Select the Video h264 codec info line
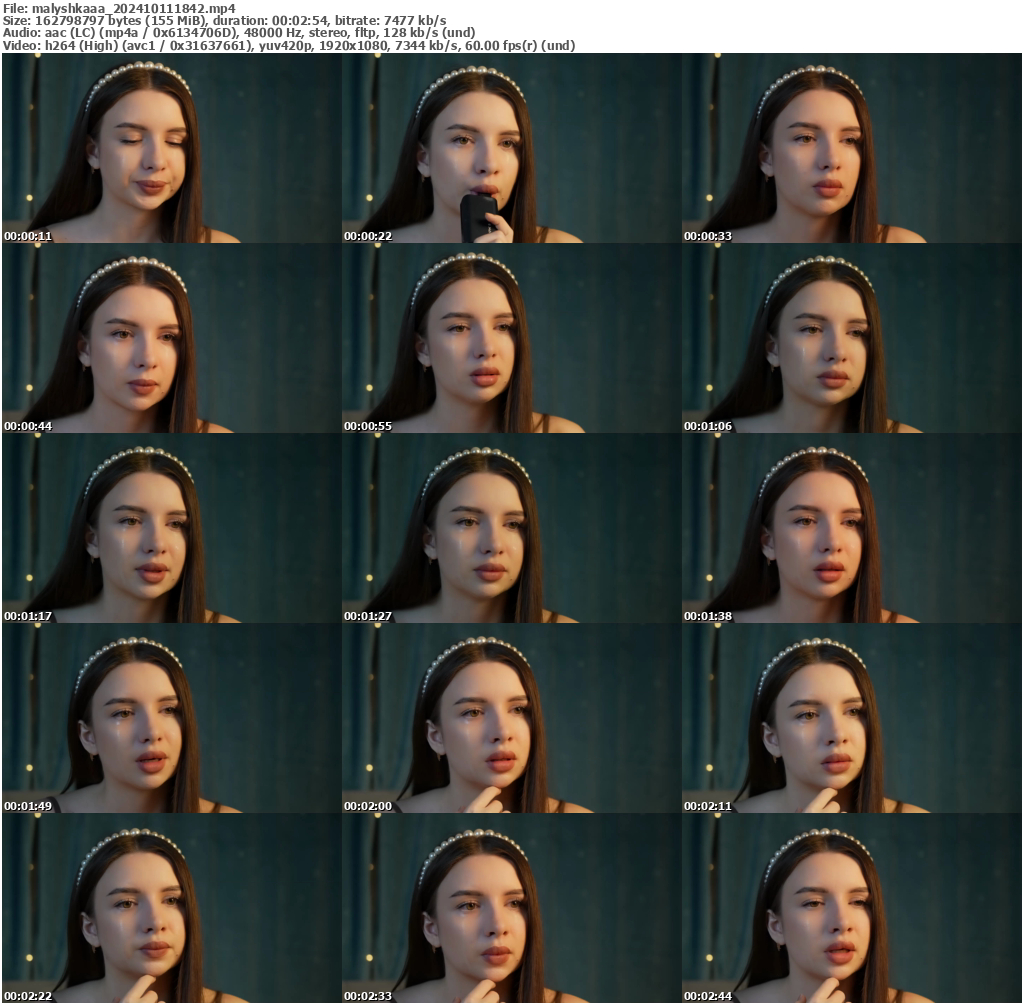The image size is (1024, 1003). click(x=289, y=45)
